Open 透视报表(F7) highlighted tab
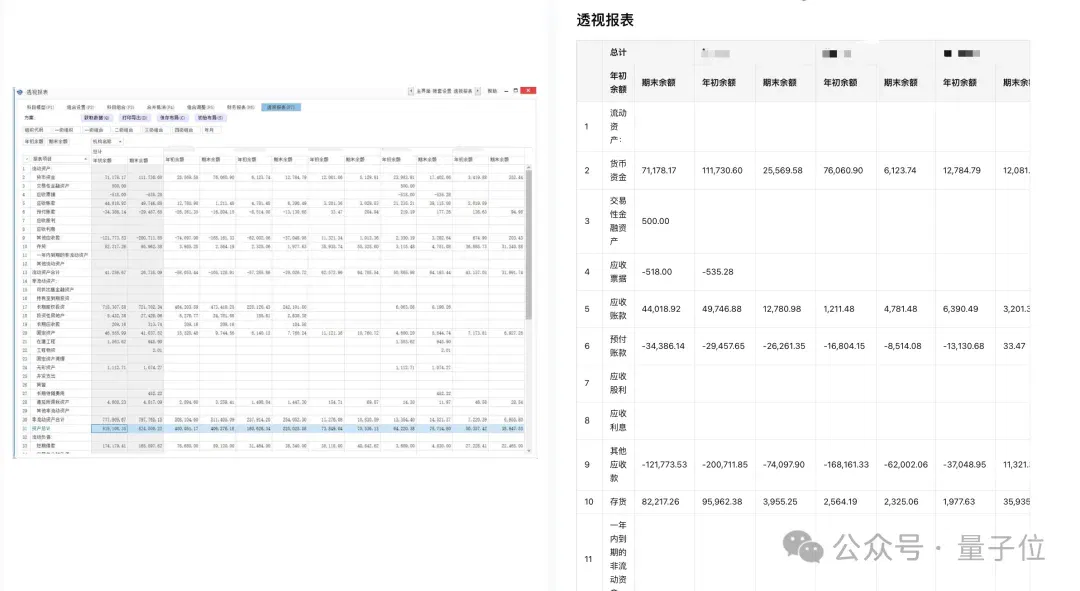The height and width of the screenshot is (591, 1080). point(281,107)
